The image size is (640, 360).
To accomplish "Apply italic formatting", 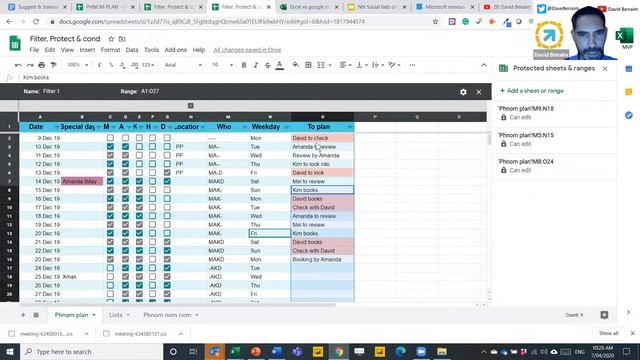I will pos(256,65).
